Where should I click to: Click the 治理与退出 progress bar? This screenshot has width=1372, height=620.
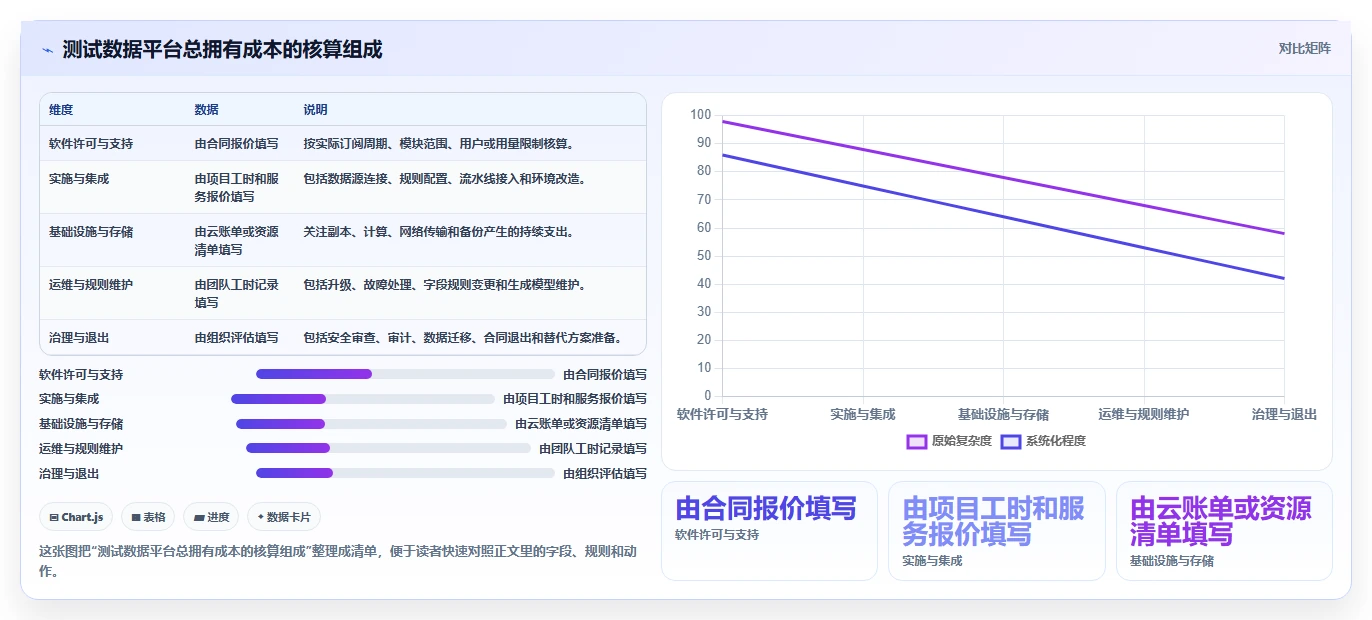tap(405, 473)
